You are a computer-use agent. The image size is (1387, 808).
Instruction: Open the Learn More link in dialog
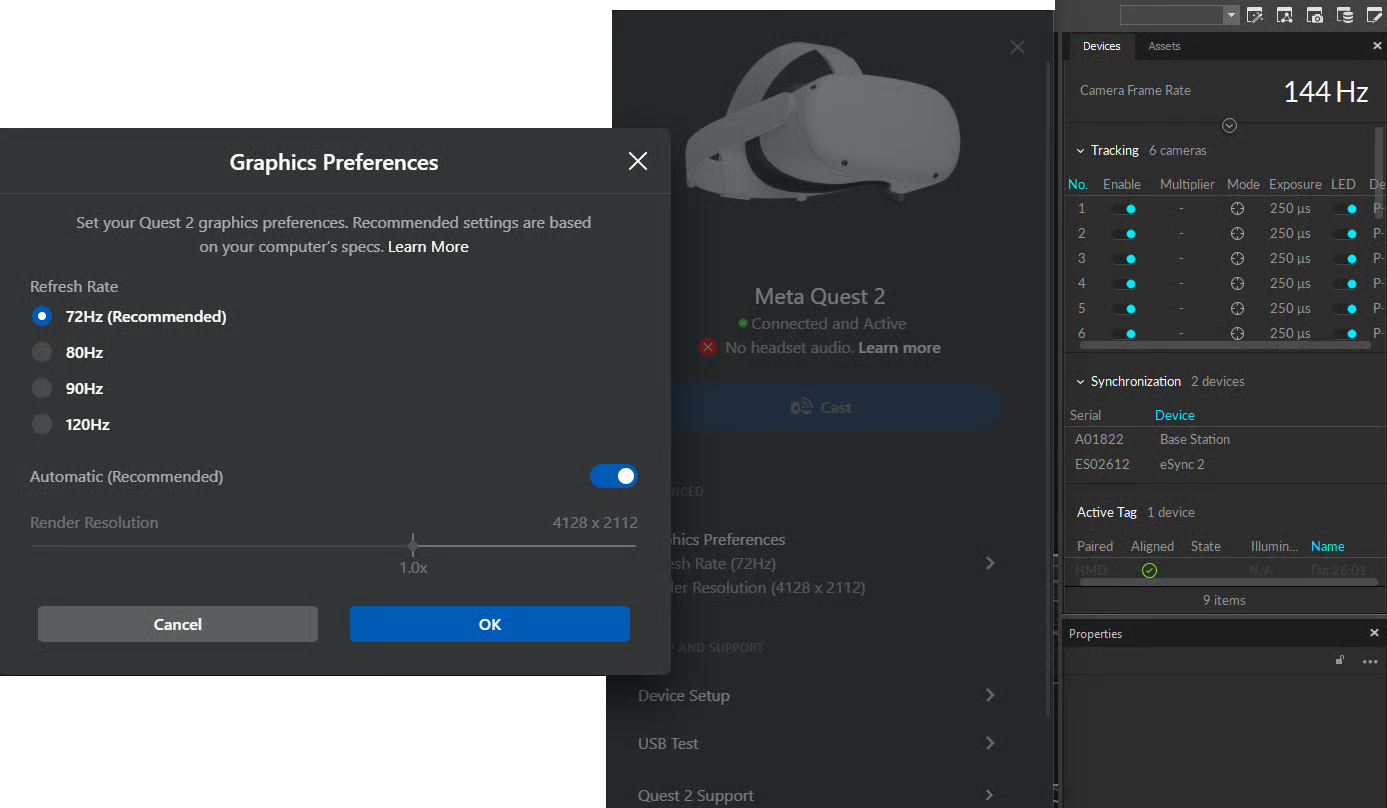pos(428,246)
